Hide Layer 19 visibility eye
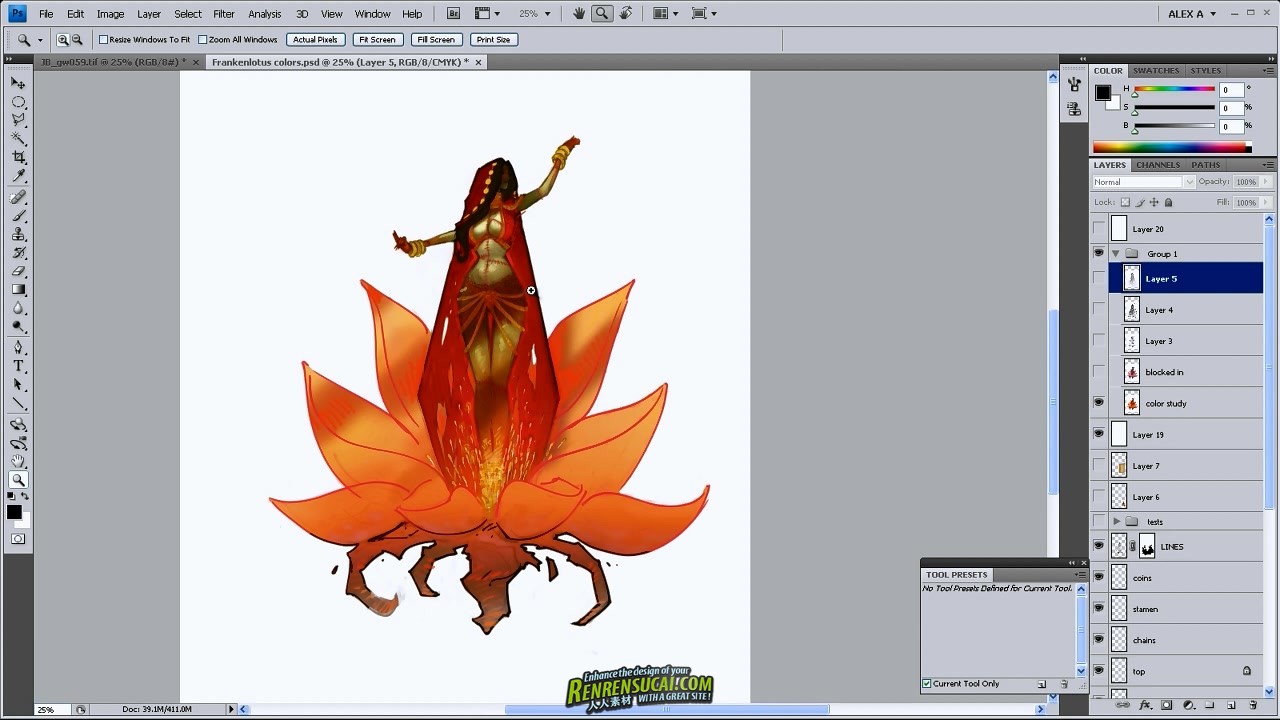 [1099, 435]
